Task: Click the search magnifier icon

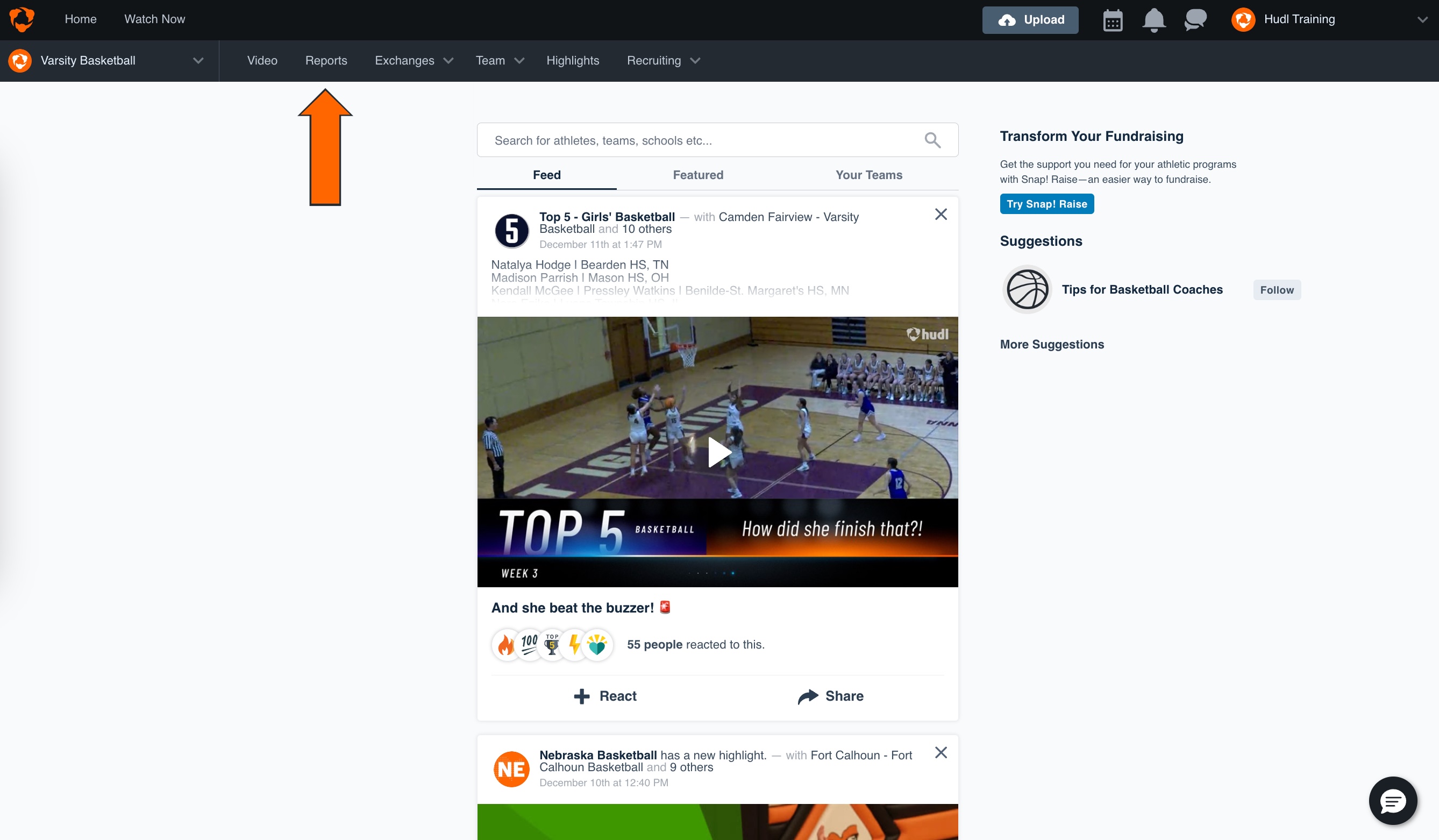Action: (x=932, y=140)
